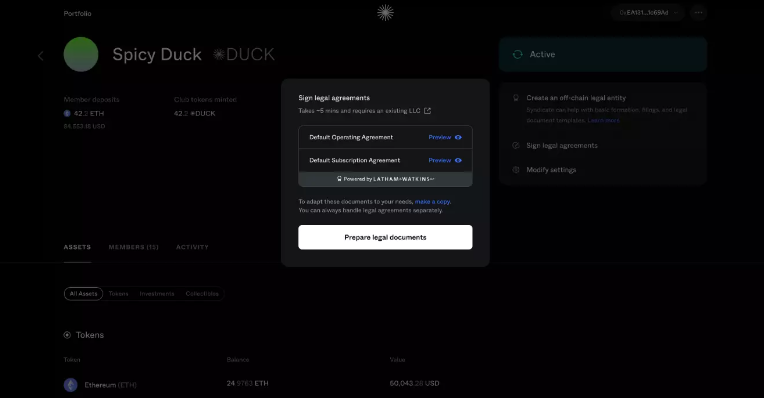The height and width of the screenshot is (398, 764).
Task: Click the refresh icon in the Active status banner
Action: [517, 54]
